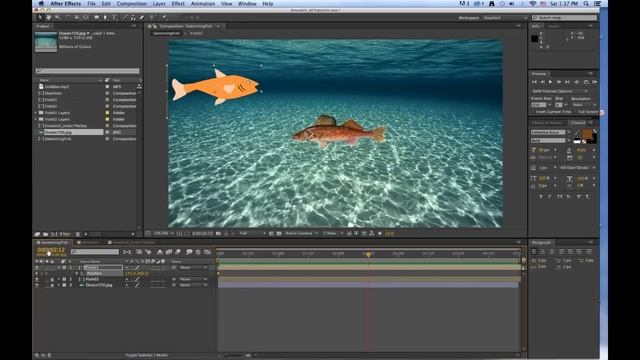Screen dimensions: 640x360
Task: Jump to first frame in Preview panel
Action: coord(534,82)
